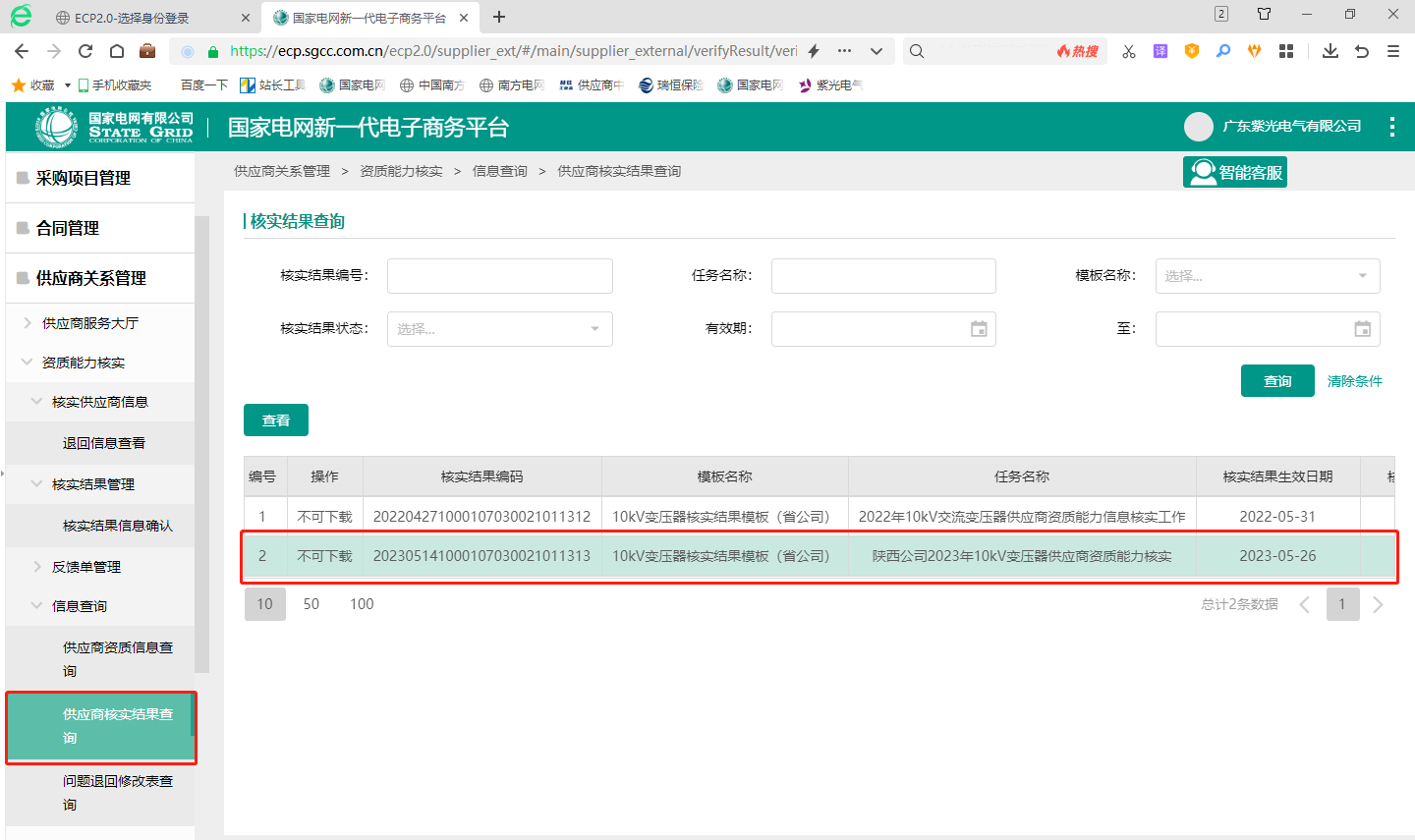Show 50 results per page
This screenshot has height=840, width=1415.
click(311, 603)
